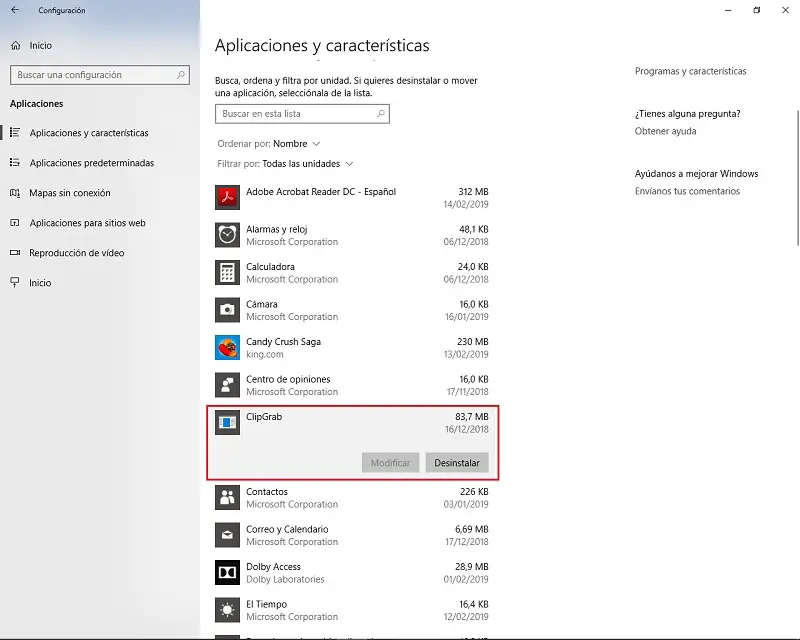The height and width of the screenshot is (640, 800).
Task: Click the startup icon beside lower Inicio
Action: 15,282
